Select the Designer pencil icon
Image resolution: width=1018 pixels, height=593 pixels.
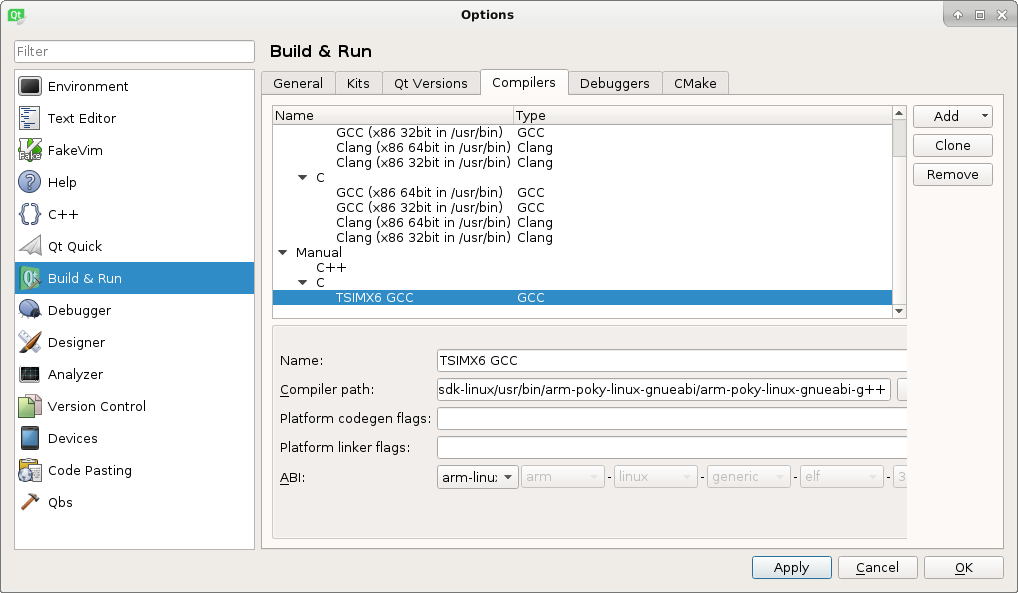[30, 342]
